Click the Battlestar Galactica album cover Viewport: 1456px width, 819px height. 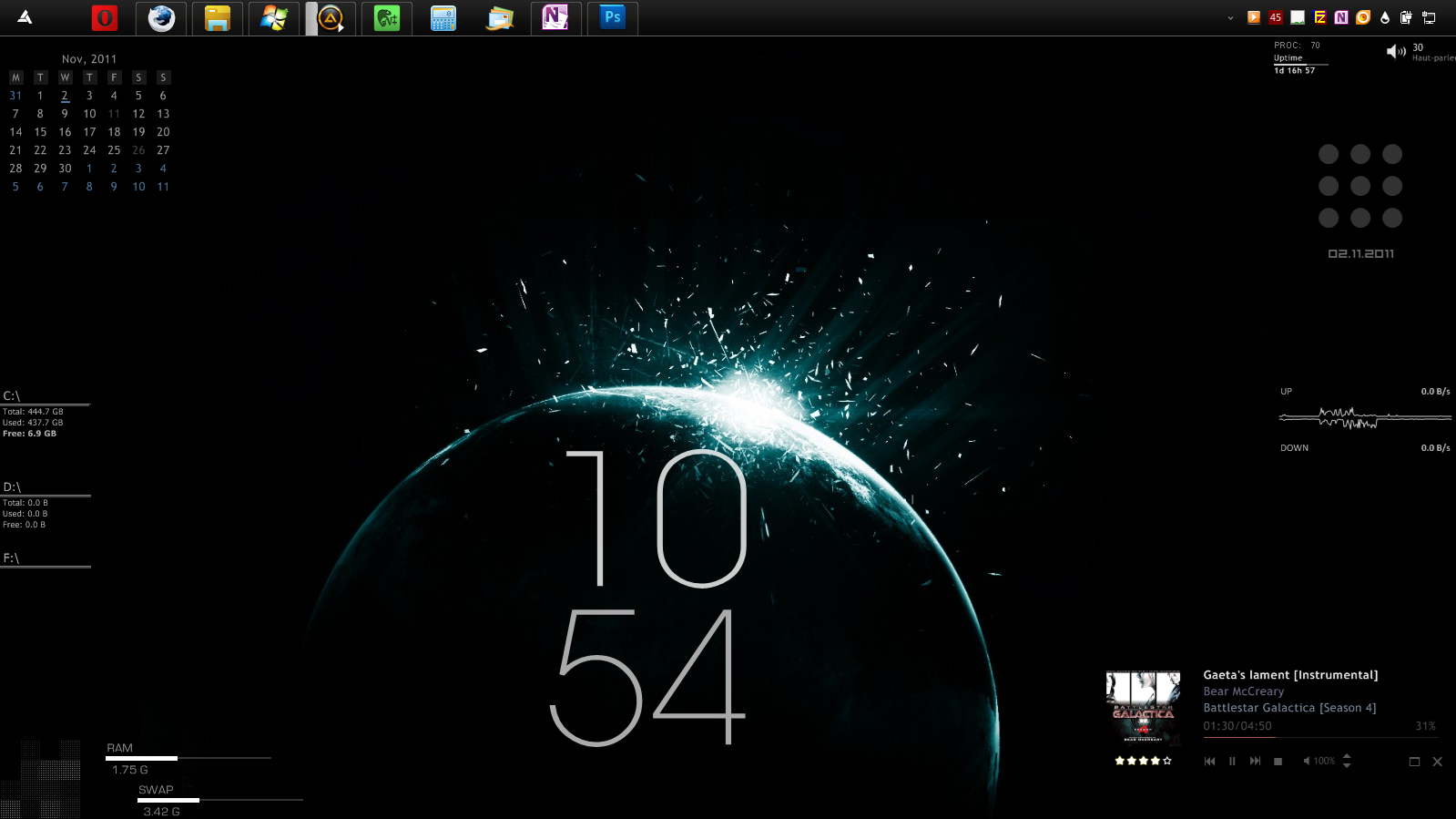click(x=1143, y=708)
